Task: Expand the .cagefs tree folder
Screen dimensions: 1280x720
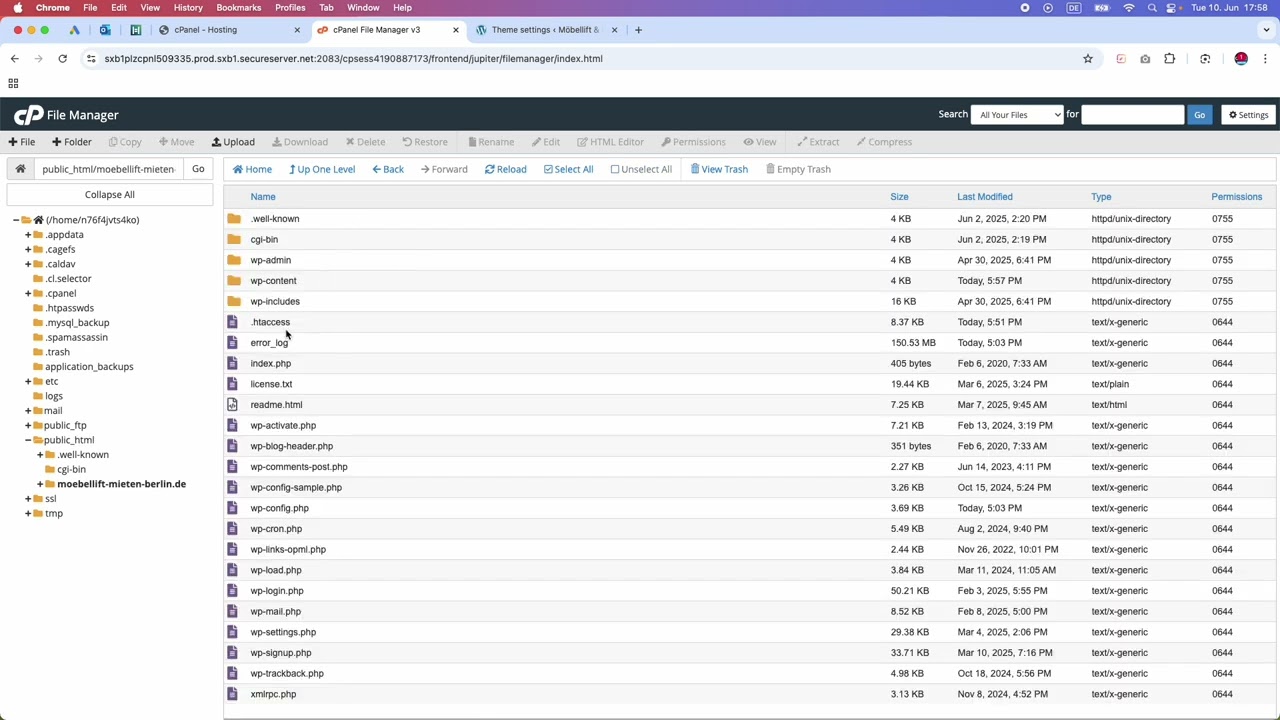Action: coord(28,249)
